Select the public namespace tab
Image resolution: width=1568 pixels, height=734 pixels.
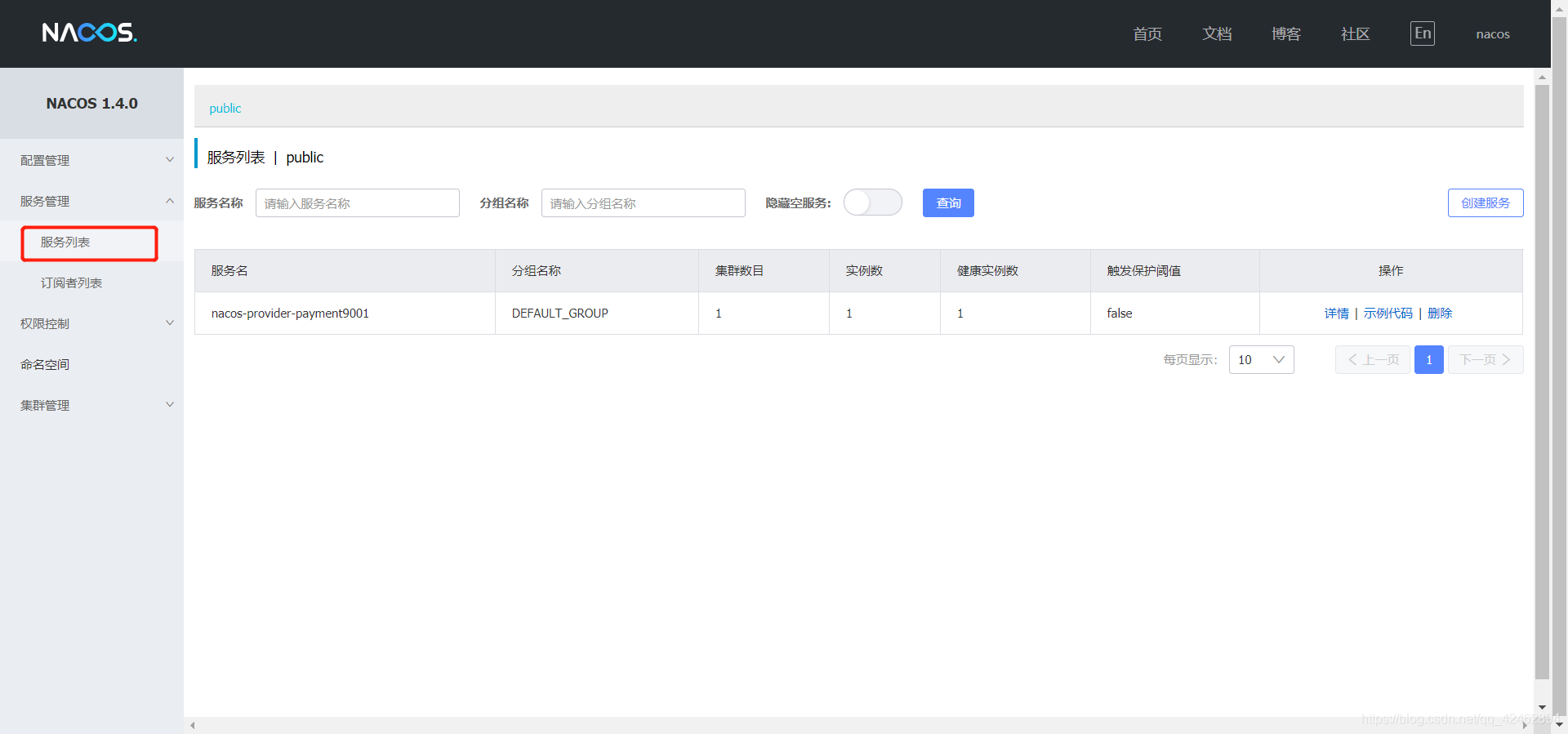click(x=225, y=109)
